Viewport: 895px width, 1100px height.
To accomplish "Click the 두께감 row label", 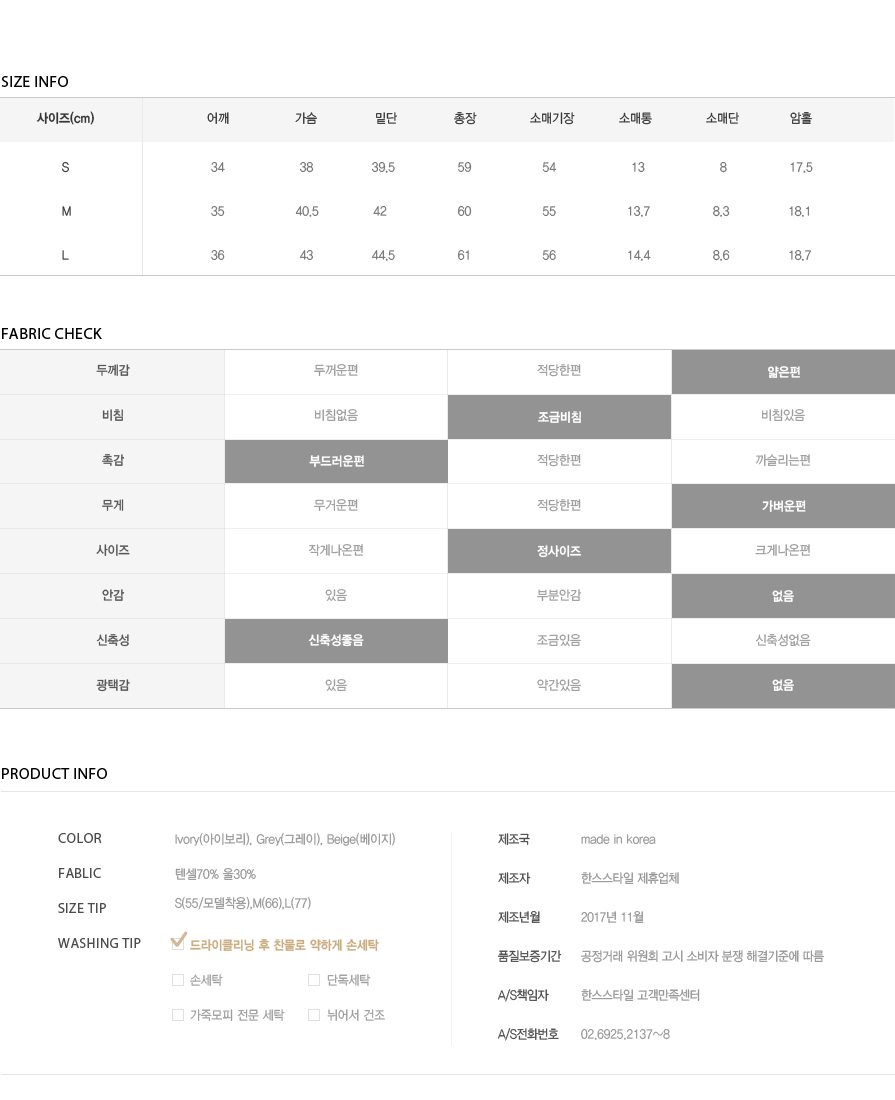I will pyautogui.click(x=112, y=370).
